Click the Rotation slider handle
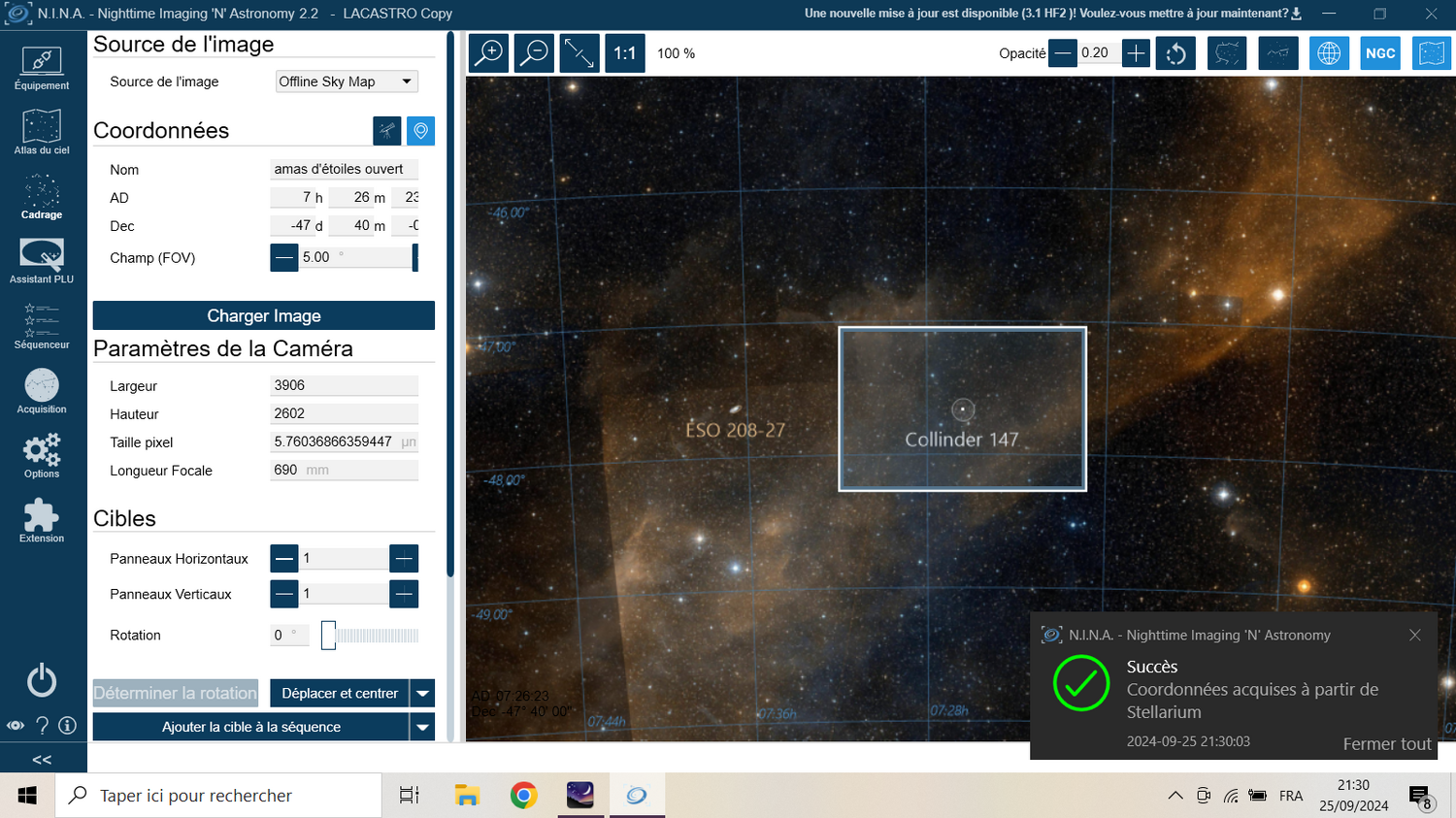Viewport: 1456px width, 818px height. click(x=328, y=636)
